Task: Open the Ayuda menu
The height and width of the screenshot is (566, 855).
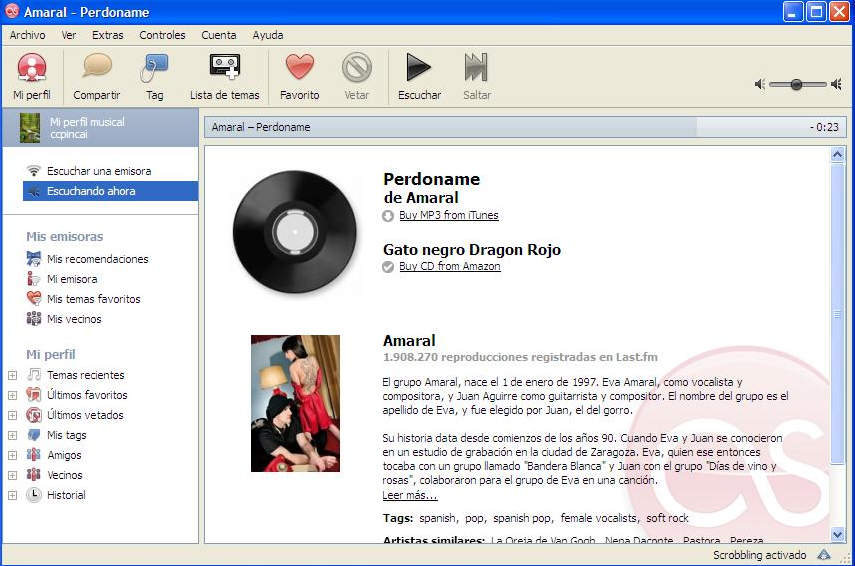Action: 268,35
